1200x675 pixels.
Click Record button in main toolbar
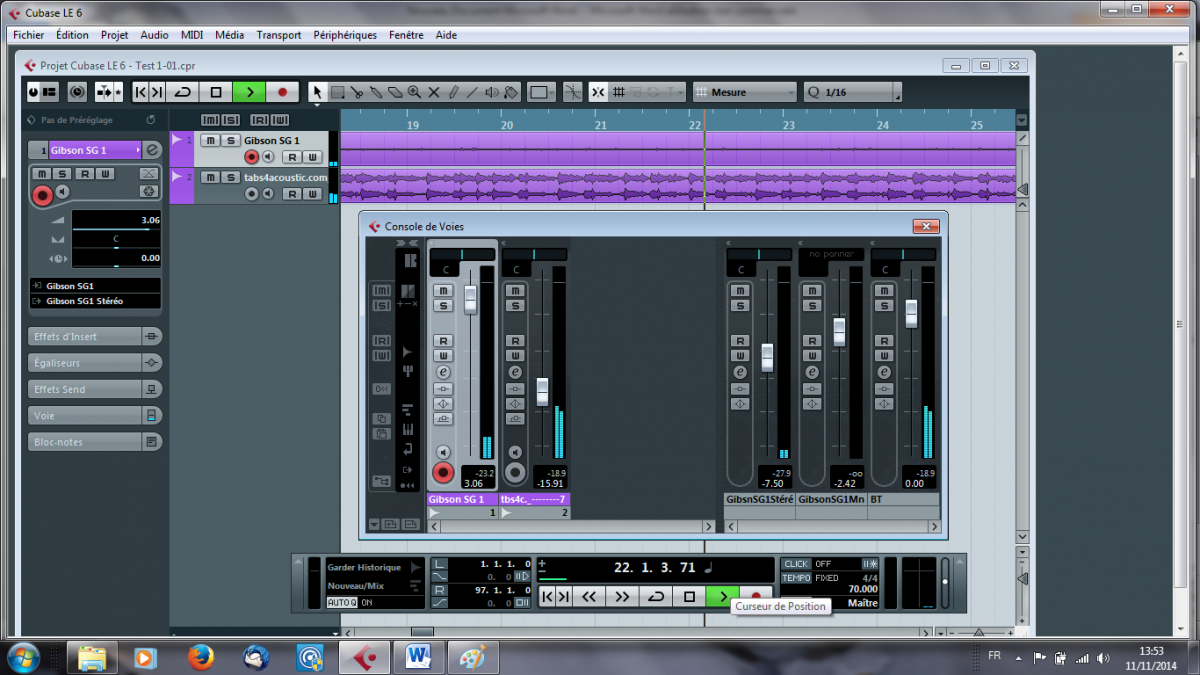click(282, 92)
